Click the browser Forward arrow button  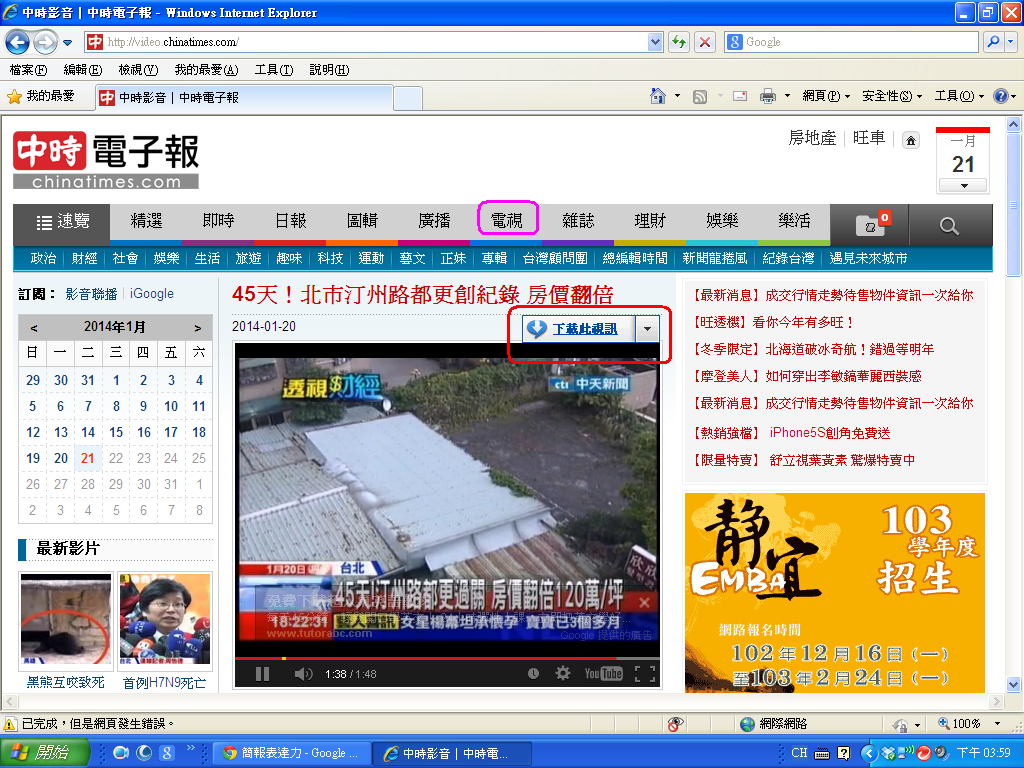[45, 42]
